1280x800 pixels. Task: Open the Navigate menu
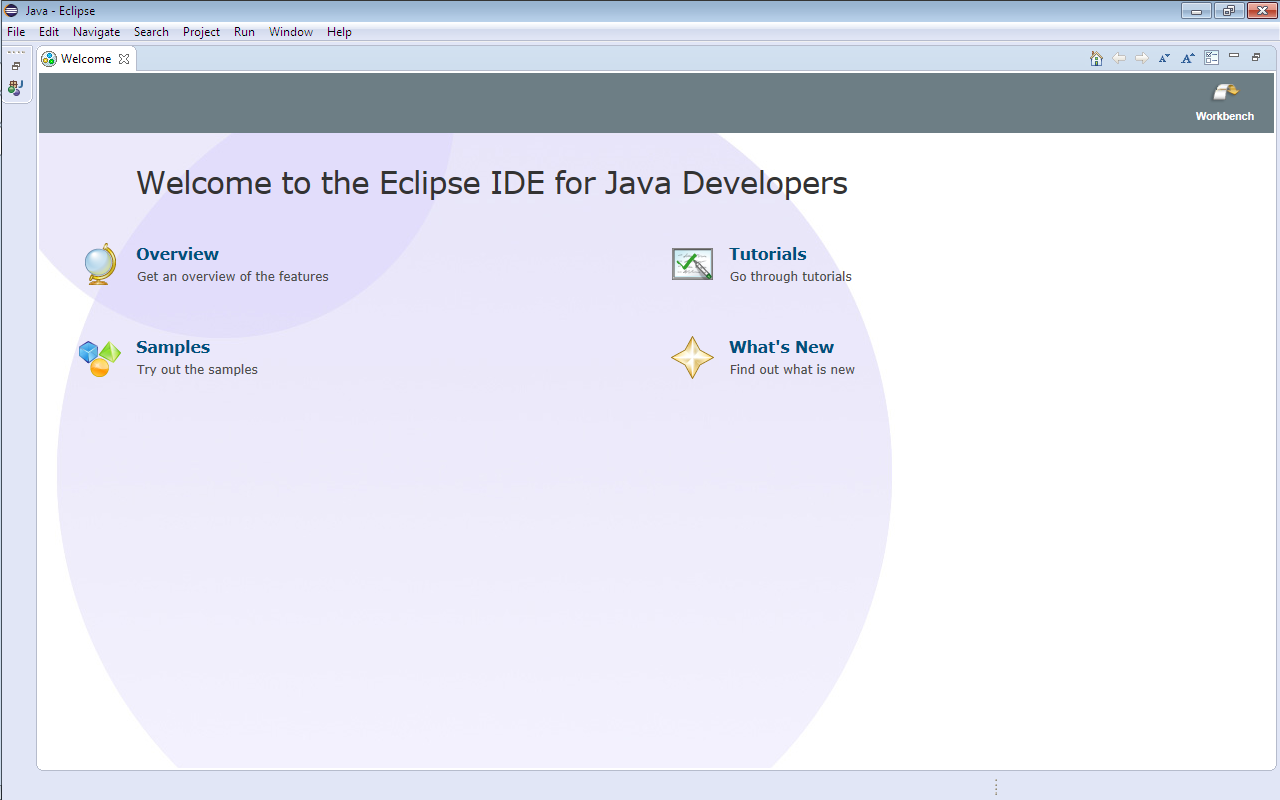click(x=97, y=32)
